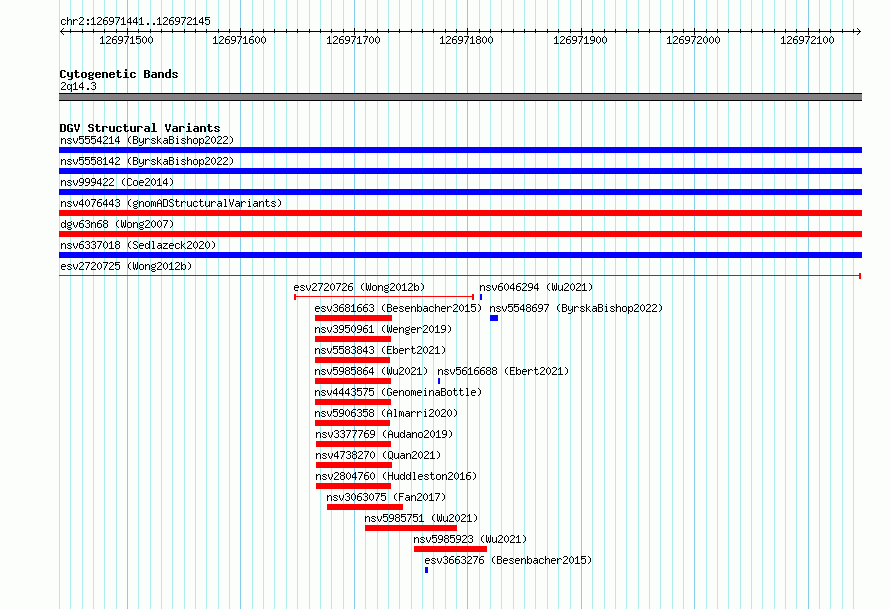Open the nsv6046294 (Wu2021) label
Image resolution: width=890 pixels, height=609 pixels.
point(536,287)
